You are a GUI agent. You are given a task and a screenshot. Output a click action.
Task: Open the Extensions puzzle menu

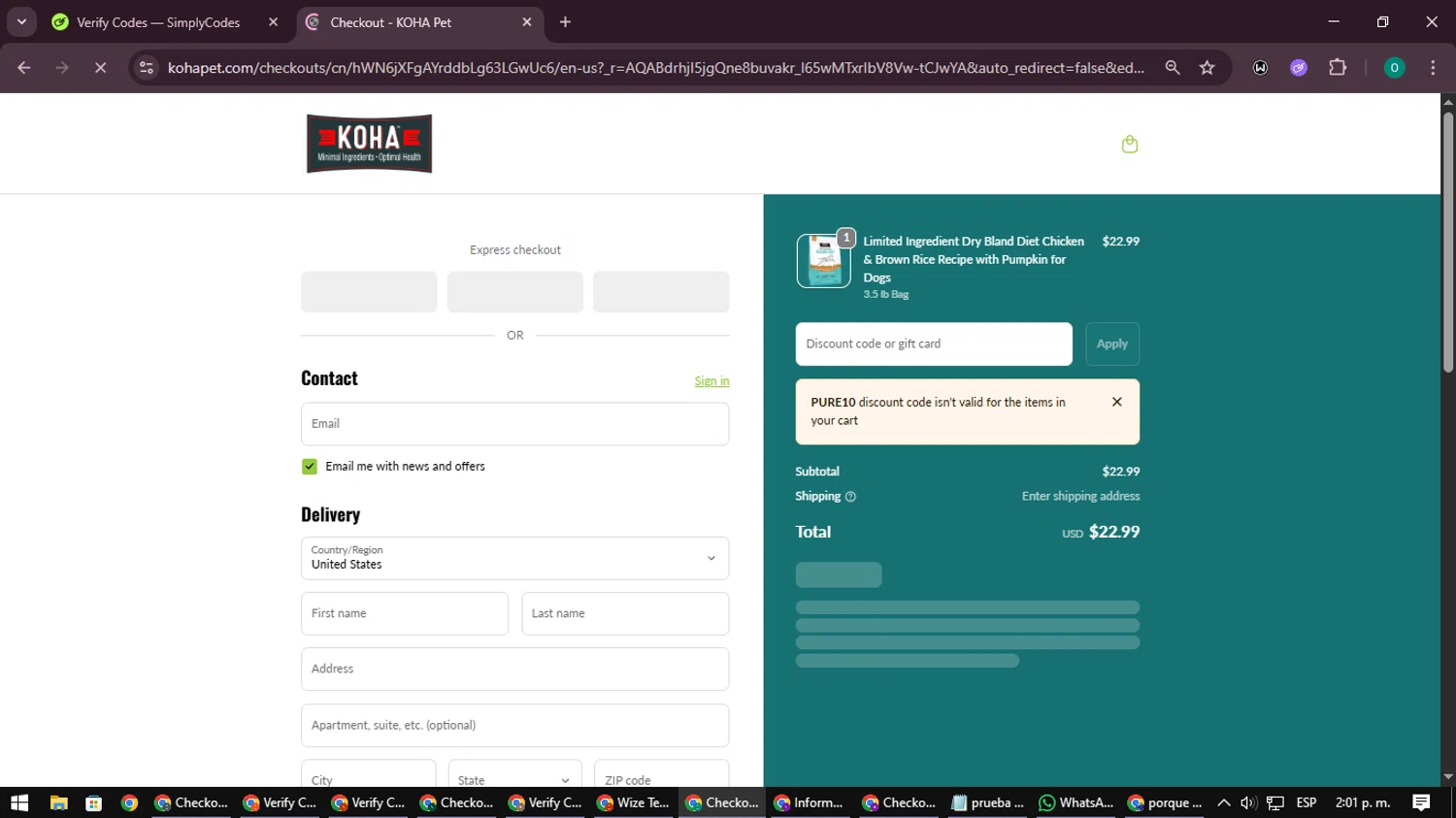1338,68
